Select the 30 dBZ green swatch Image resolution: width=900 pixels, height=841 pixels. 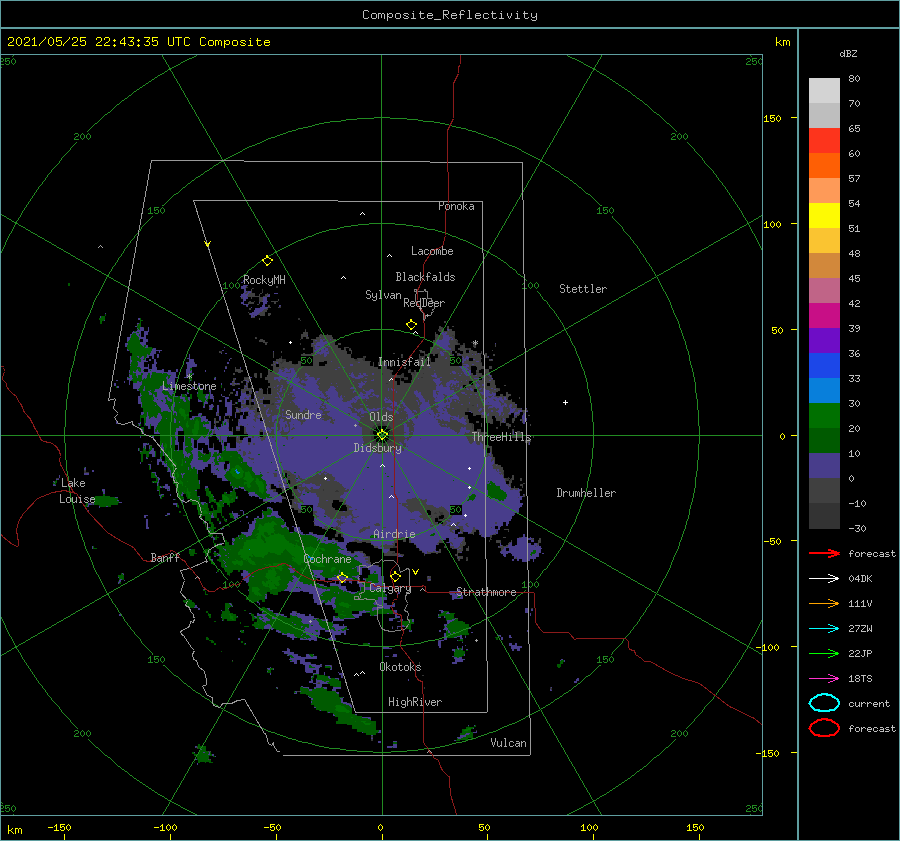point(824,416)
